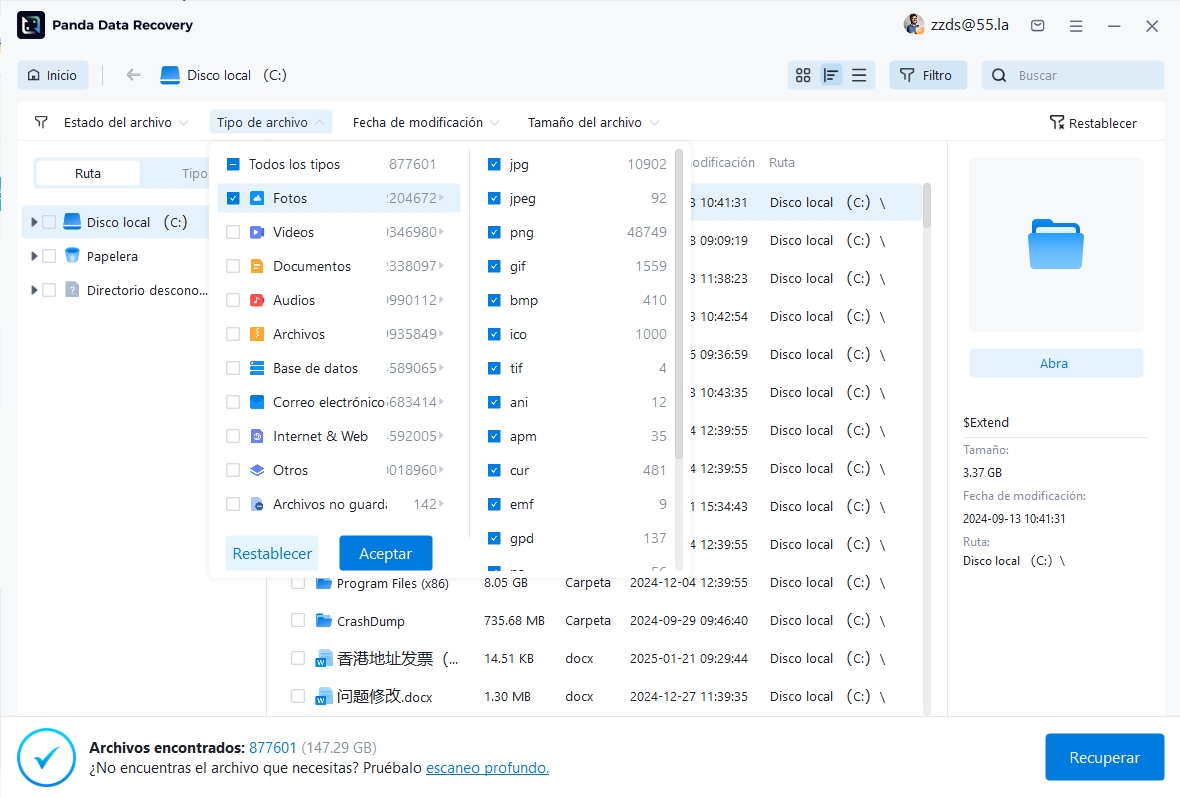This screenshot has width=1180, height=798.
Task: Expand the Directorio desconocido tree node
Action: coord(34,290)
